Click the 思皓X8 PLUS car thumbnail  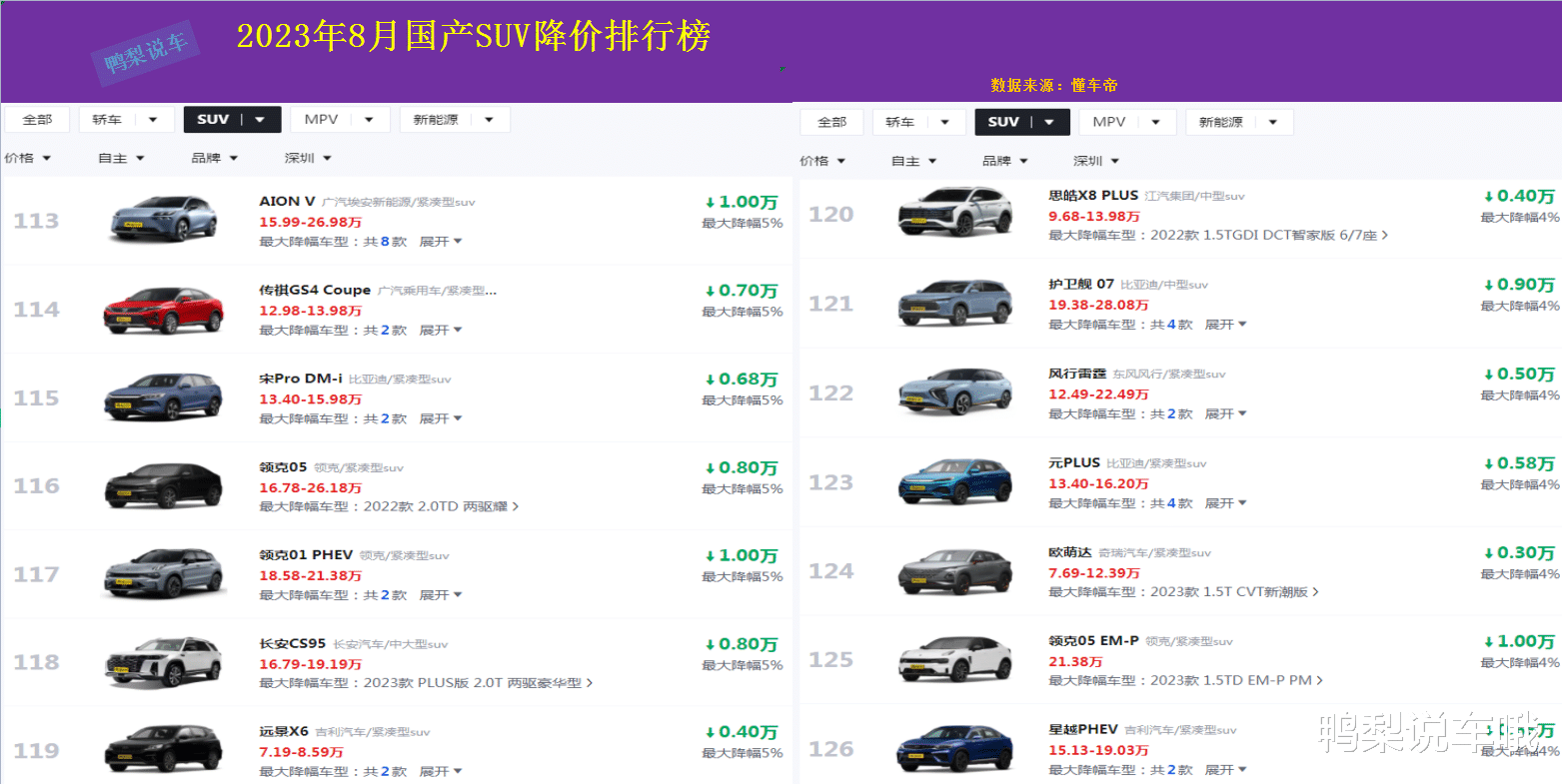[x=956, y=214]
